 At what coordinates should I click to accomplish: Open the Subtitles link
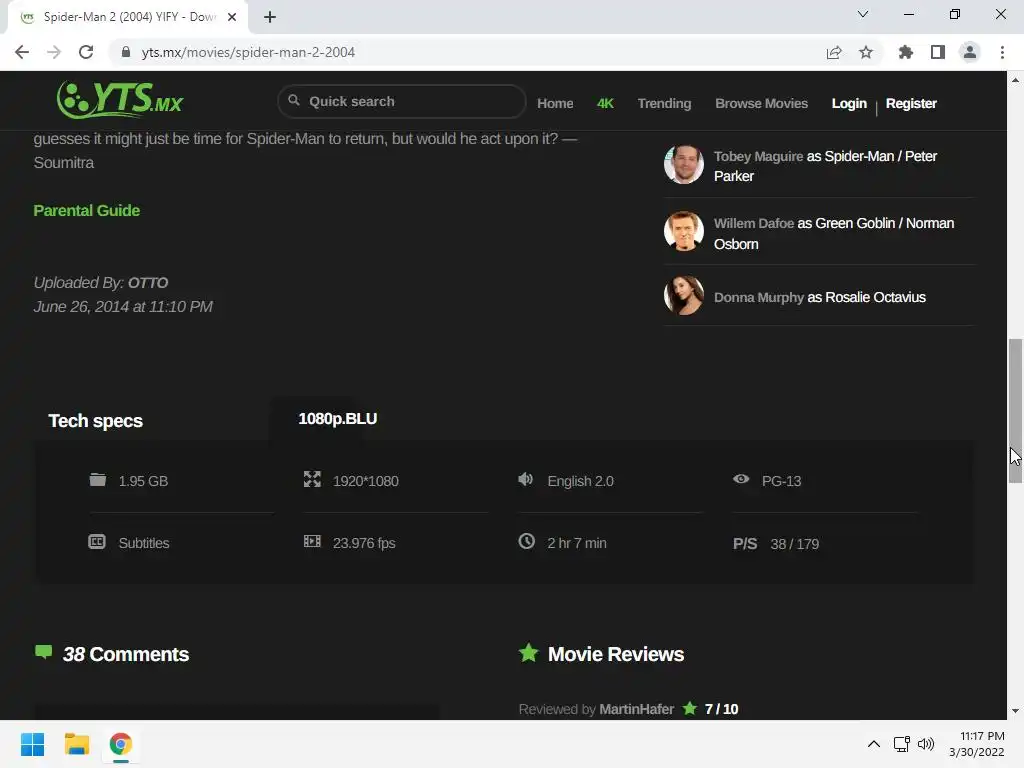tap(144, 543)
